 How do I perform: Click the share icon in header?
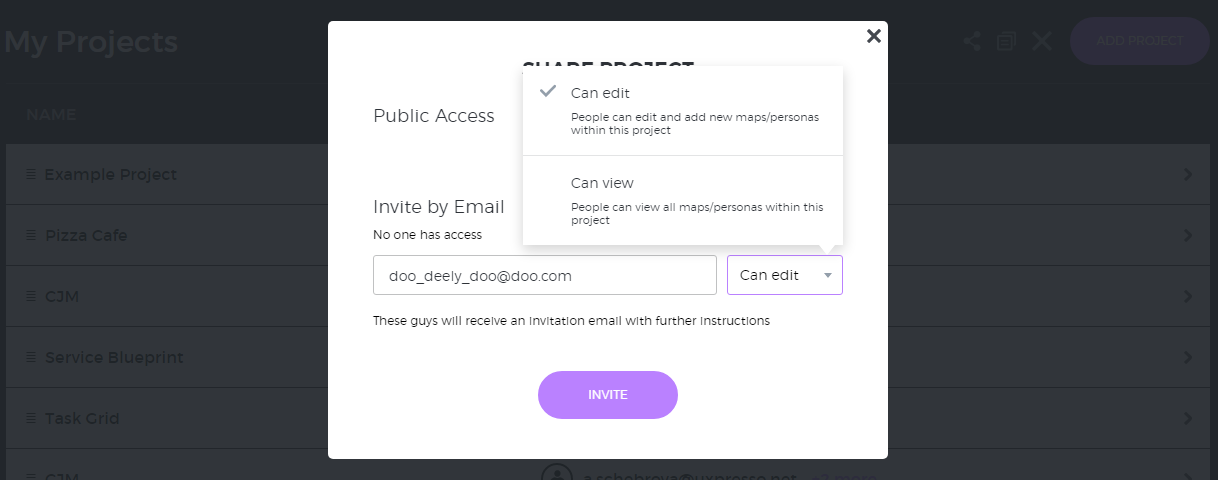click(x=971, y=41)
